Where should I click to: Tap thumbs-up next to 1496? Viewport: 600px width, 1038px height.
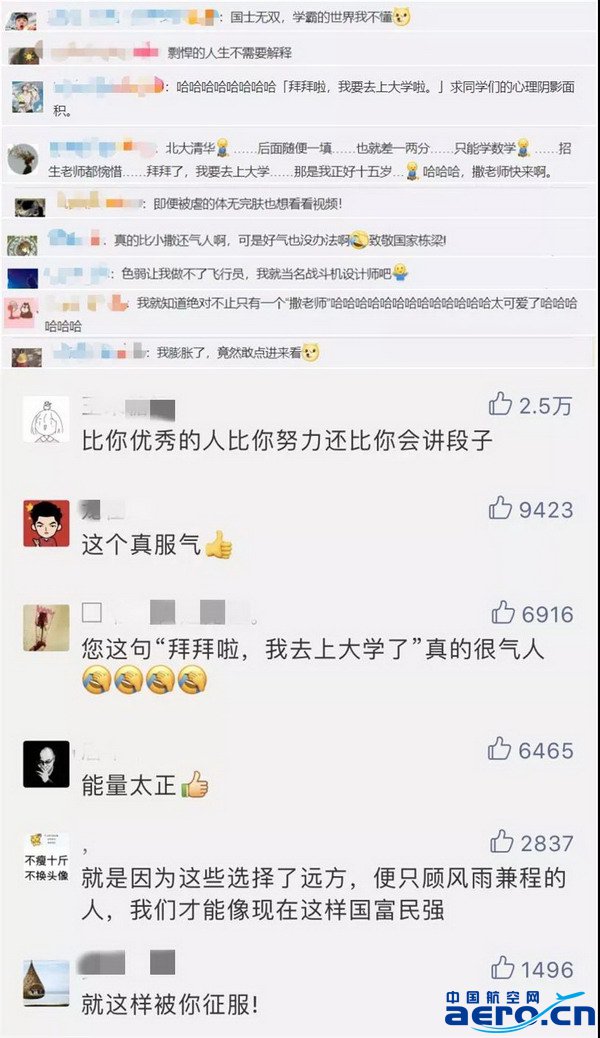[x=503, y=968]
